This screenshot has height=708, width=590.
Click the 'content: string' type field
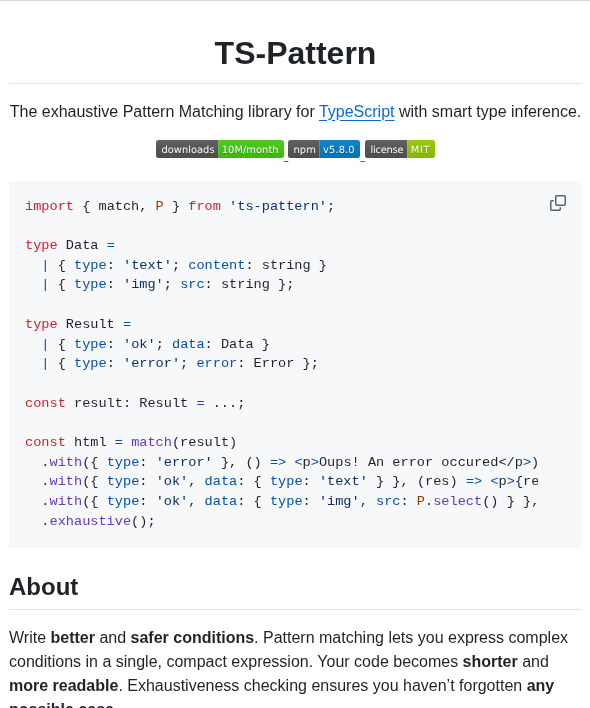point(249,265)
